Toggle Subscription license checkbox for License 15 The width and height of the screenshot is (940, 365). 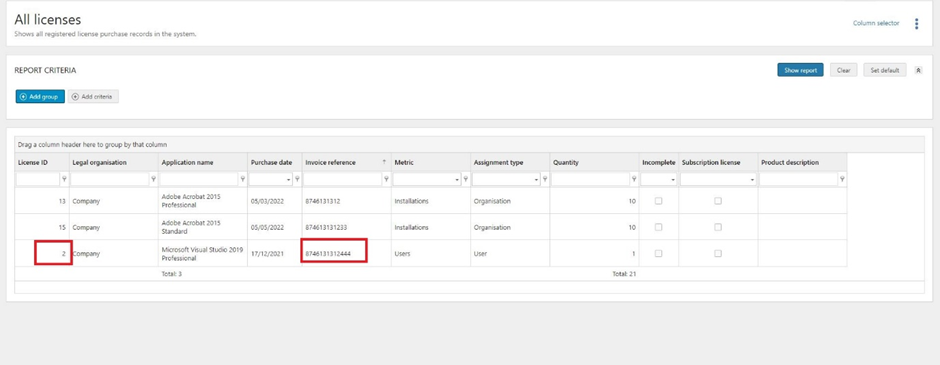(x=718, y=227)
